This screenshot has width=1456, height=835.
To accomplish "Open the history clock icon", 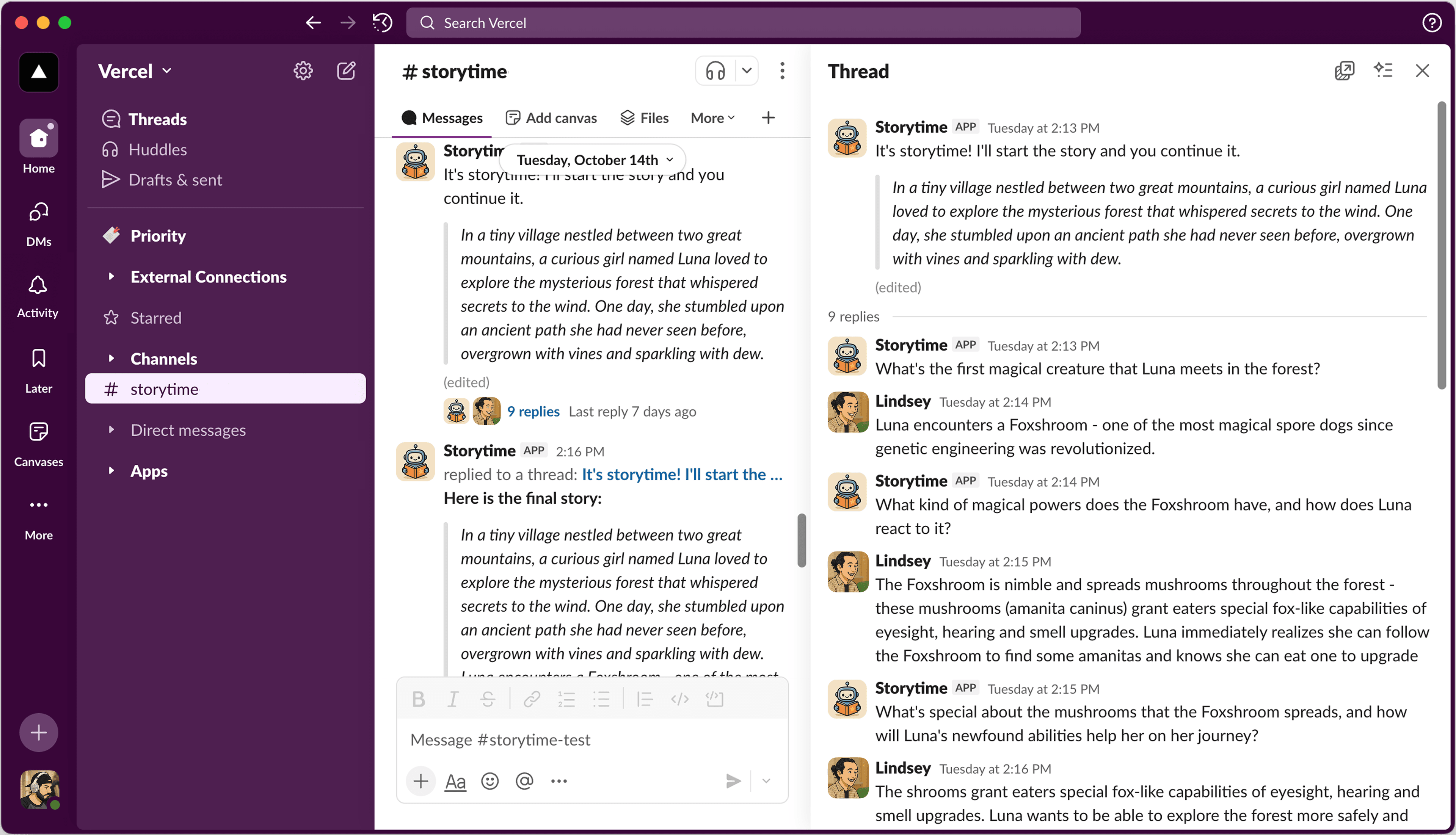I will click(382, 23).
